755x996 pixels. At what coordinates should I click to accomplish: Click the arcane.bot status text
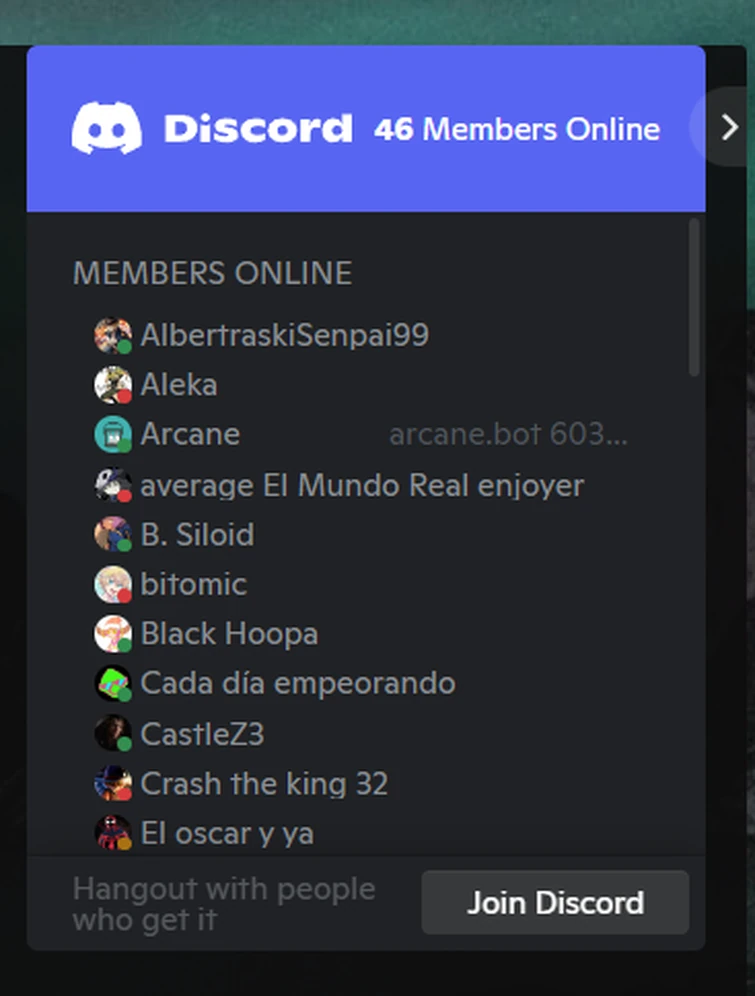509,435
